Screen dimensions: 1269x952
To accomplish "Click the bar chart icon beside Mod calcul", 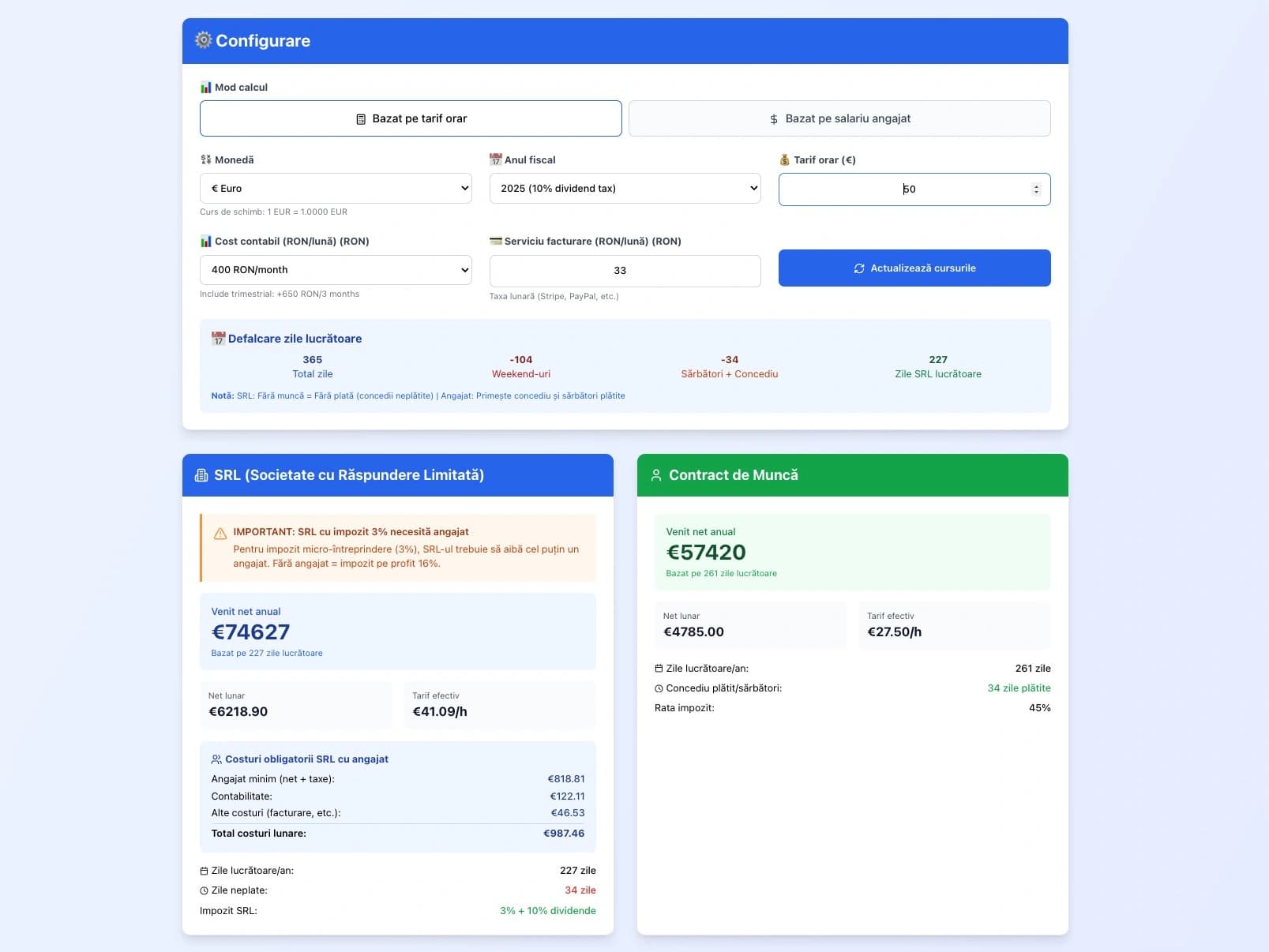I will tap(206, 88).
